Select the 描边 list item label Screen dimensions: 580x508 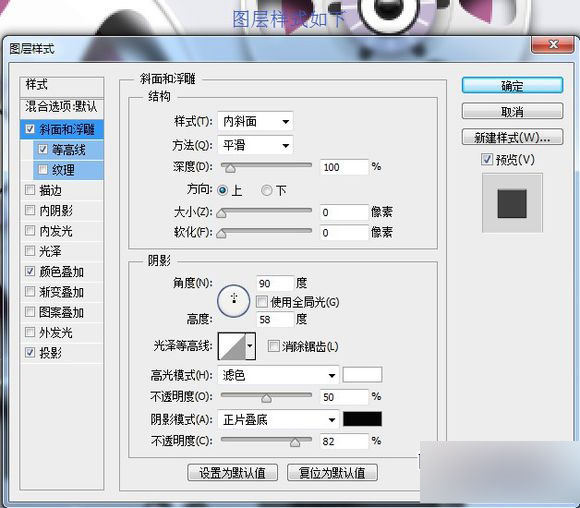50,191
